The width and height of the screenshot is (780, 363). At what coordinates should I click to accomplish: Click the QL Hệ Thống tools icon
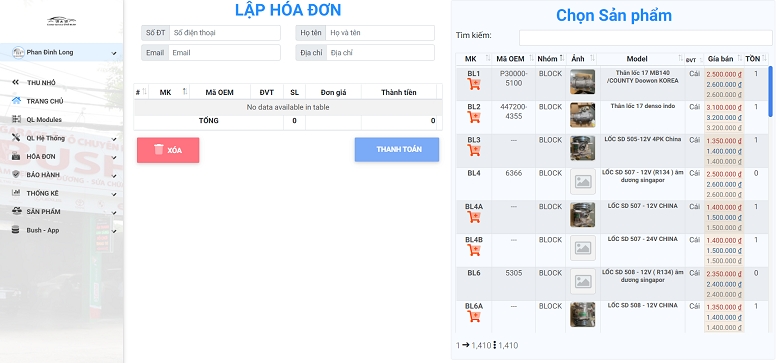point(16,138)
